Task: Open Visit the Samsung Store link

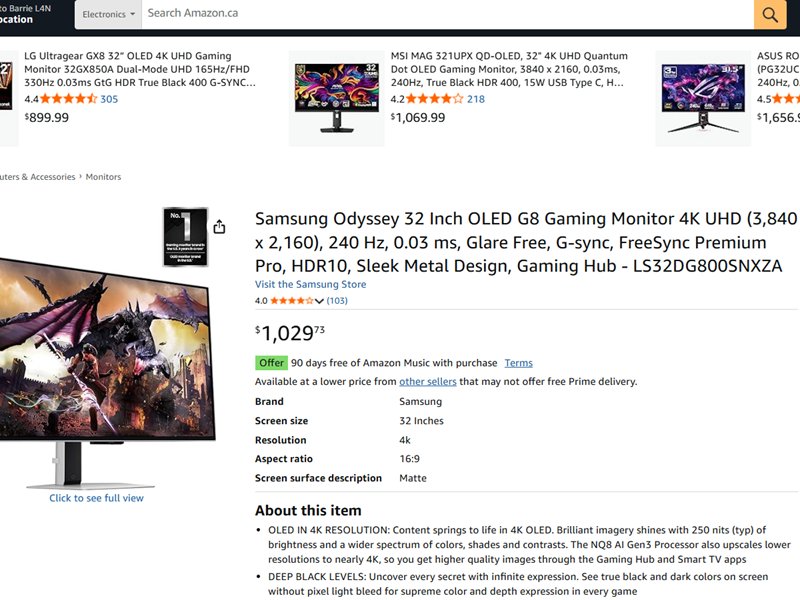Action: coord(310,284)
